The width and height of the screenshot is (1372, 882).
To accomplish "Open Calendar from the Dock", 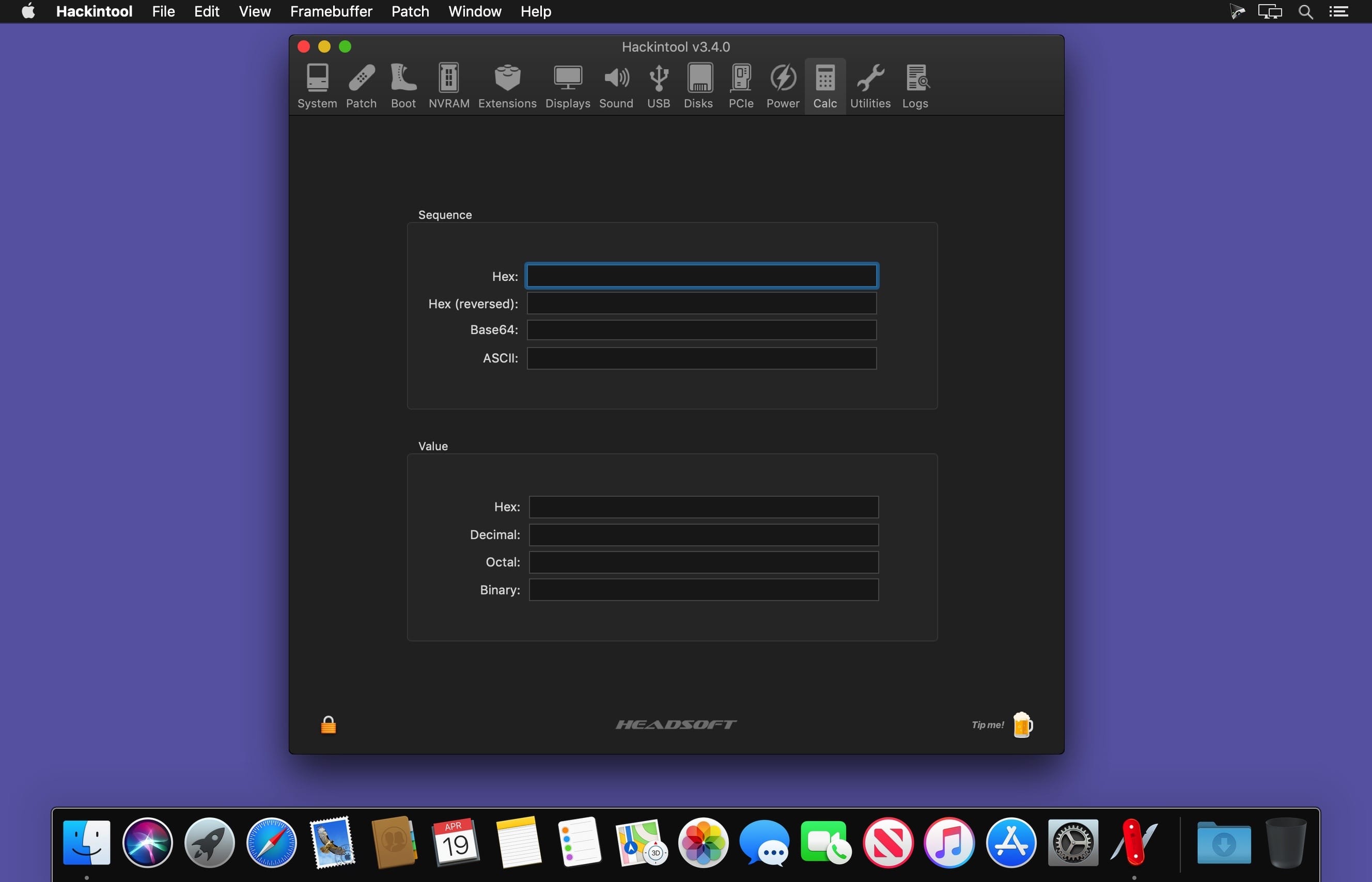I will (x=456, y=842).
